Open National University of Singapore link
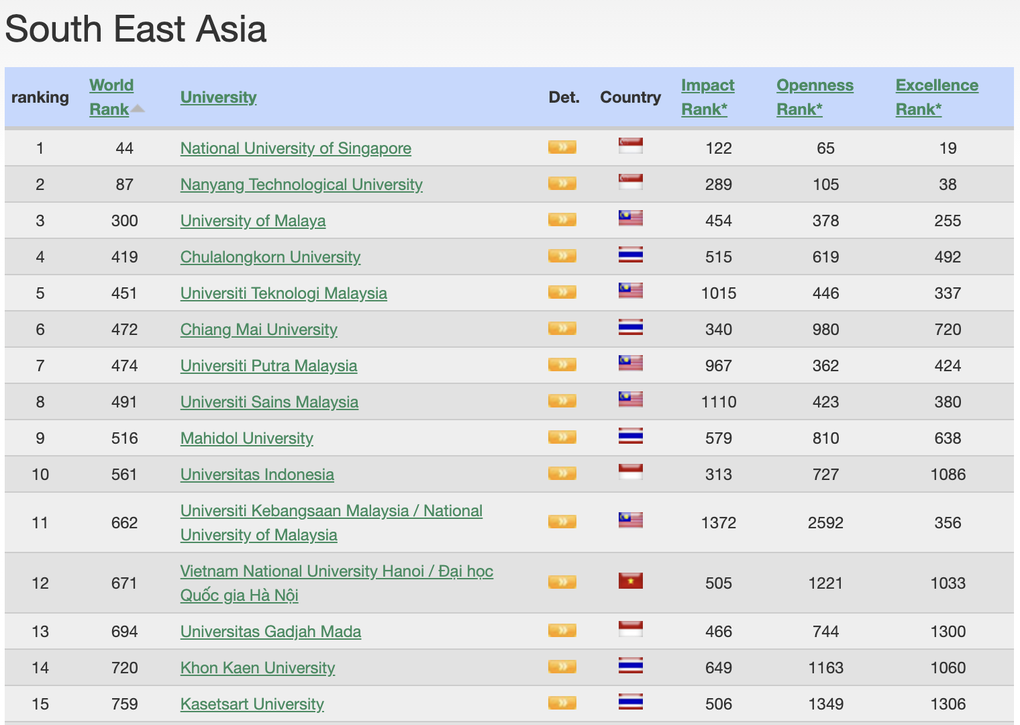Viewport: 1020px width, 725px height. (295, 148)
